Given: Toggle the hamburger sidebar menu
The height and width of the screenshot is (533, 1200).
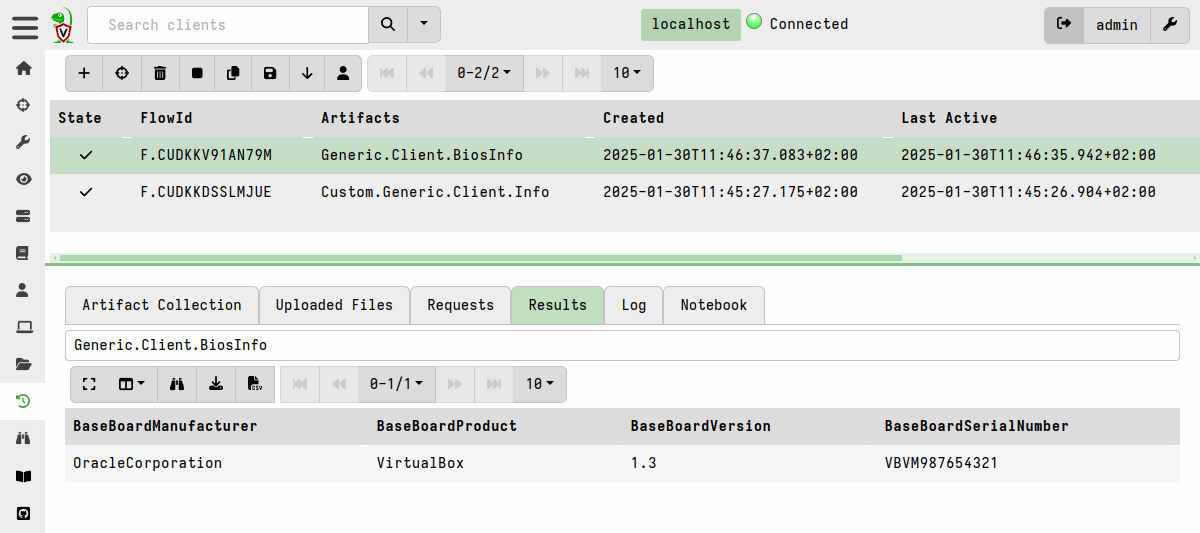Looking at the screenshot, I should (x=25, y=27).
